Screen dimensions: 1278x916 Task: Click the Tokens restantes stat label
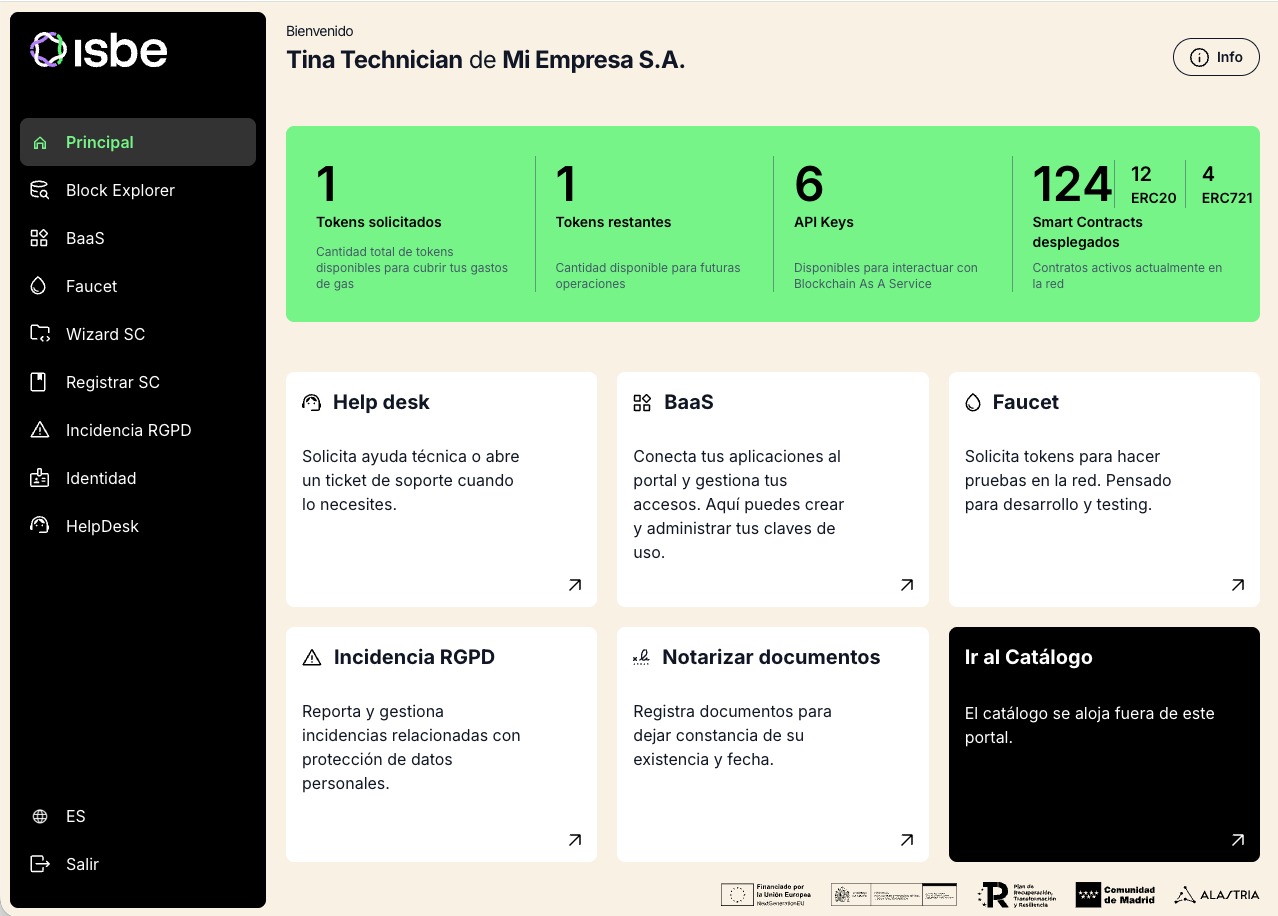coord(613,222)
